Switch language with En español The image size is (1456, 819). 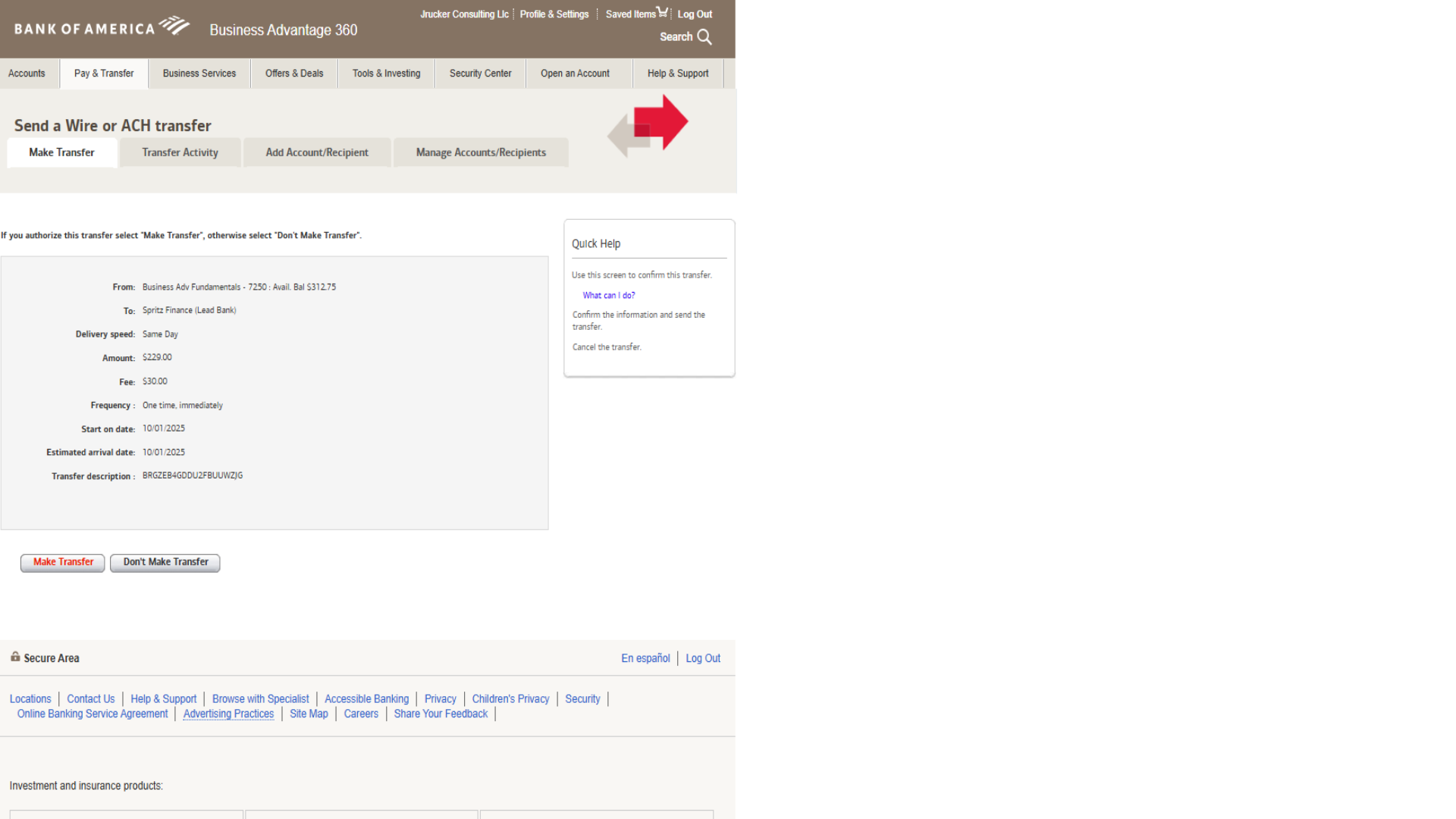pos(645,658)
